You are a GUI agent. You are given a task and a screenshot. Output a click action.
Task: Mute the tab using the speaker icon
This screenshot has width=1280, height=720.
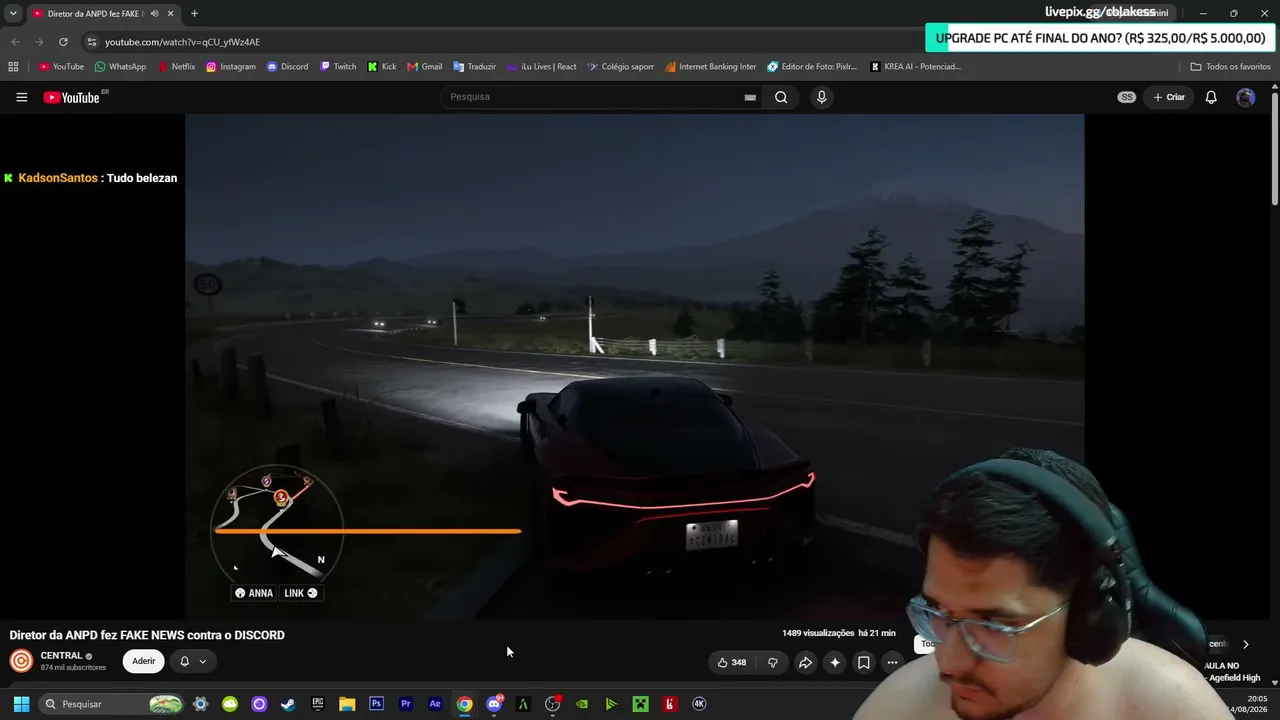tap(154, 14)
